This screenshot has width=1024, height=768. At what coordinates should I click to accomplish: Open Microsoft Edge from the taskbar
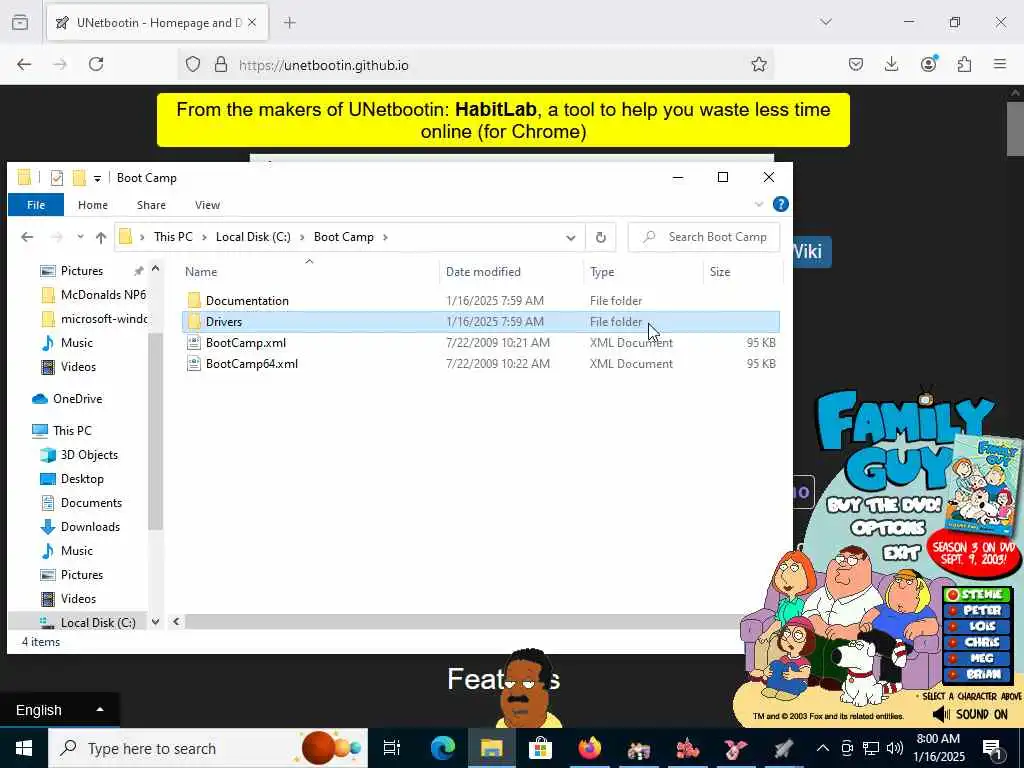[x=442, y=748]
